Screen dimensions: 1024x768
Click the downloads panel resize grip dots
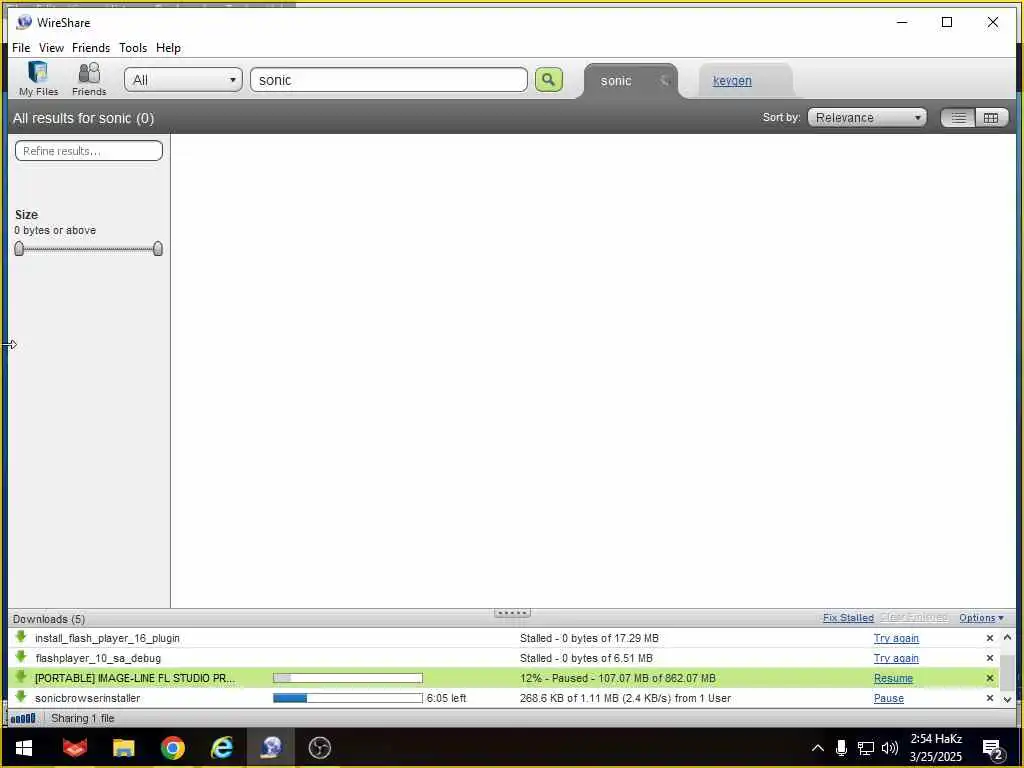click(x=513, y=613)
